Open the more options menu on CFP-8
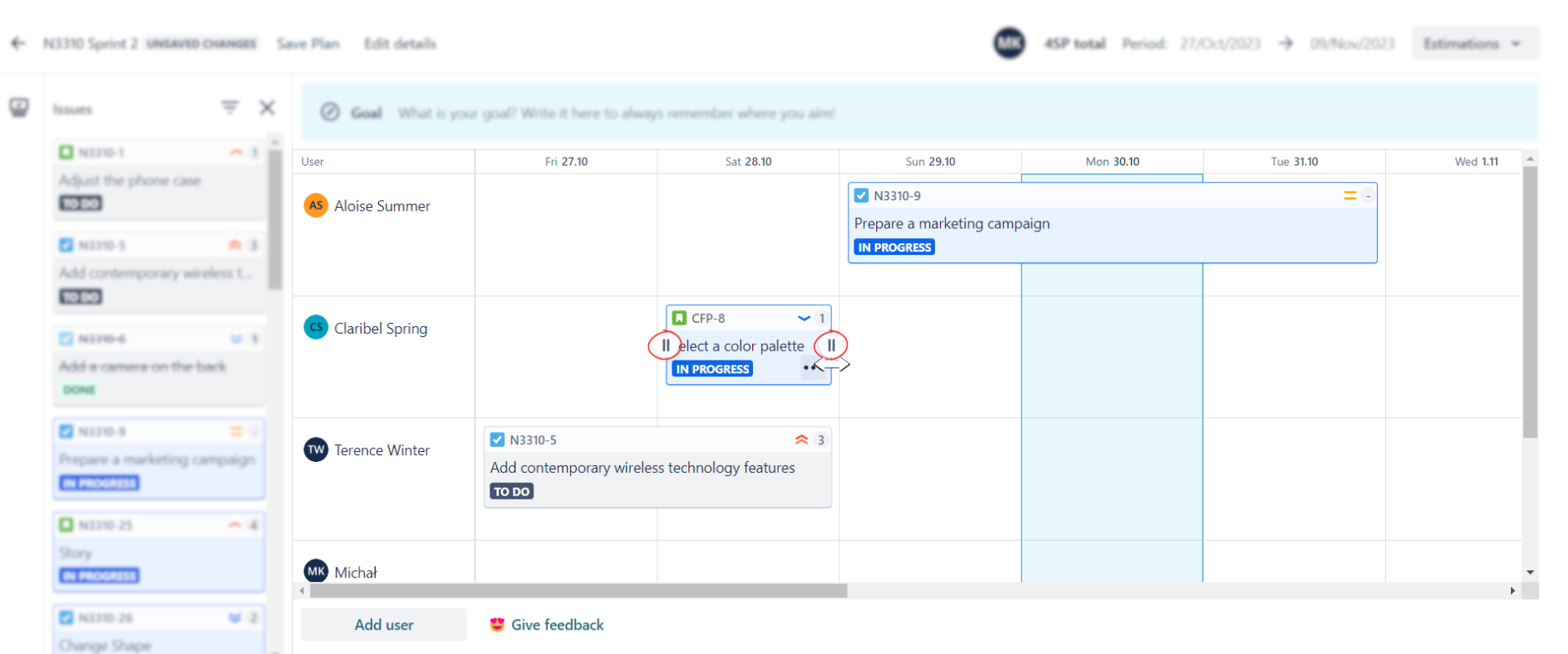 click(x=809, y=367)
